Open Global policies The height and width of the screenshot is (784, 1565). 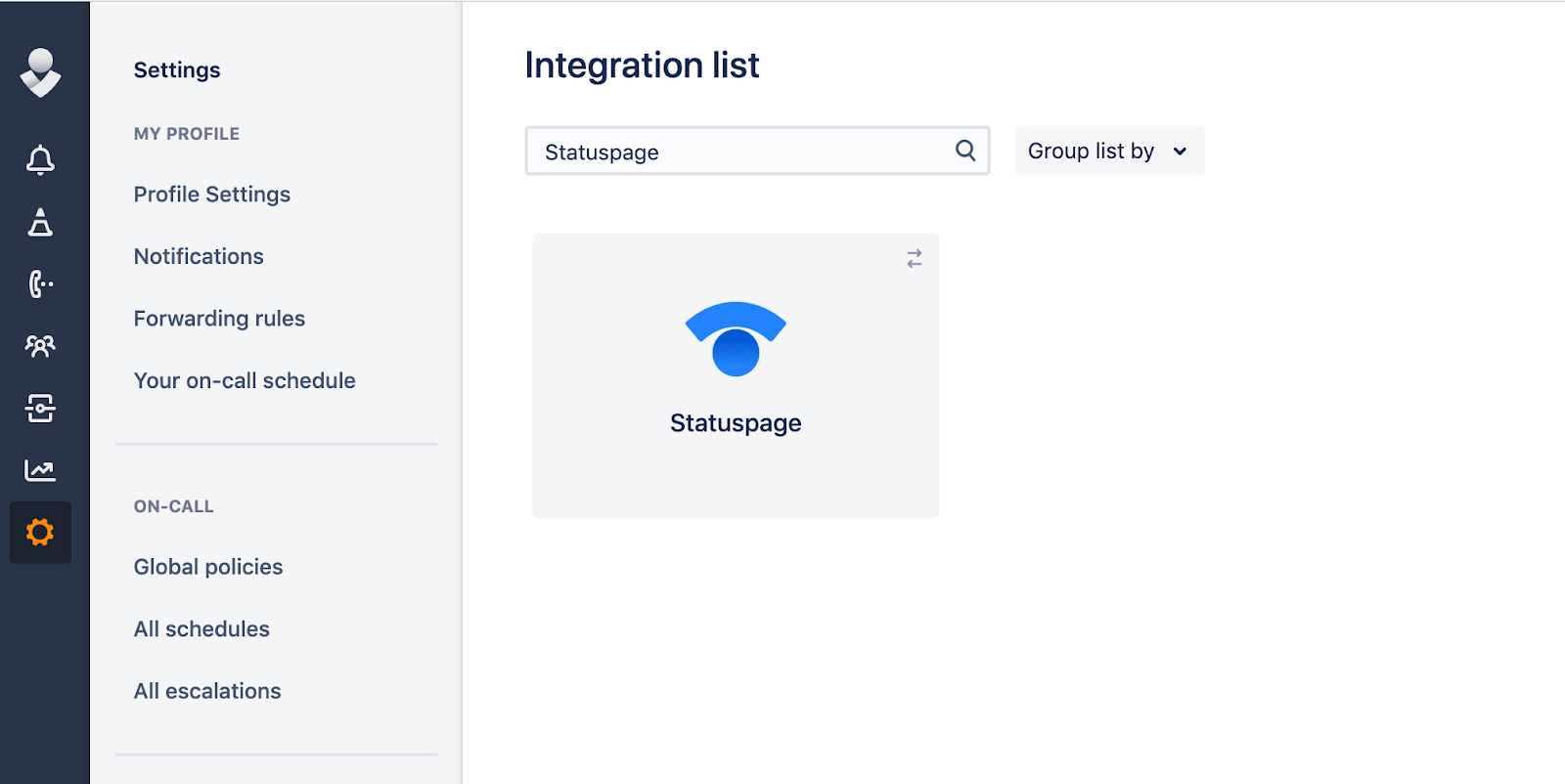[208, 567]
